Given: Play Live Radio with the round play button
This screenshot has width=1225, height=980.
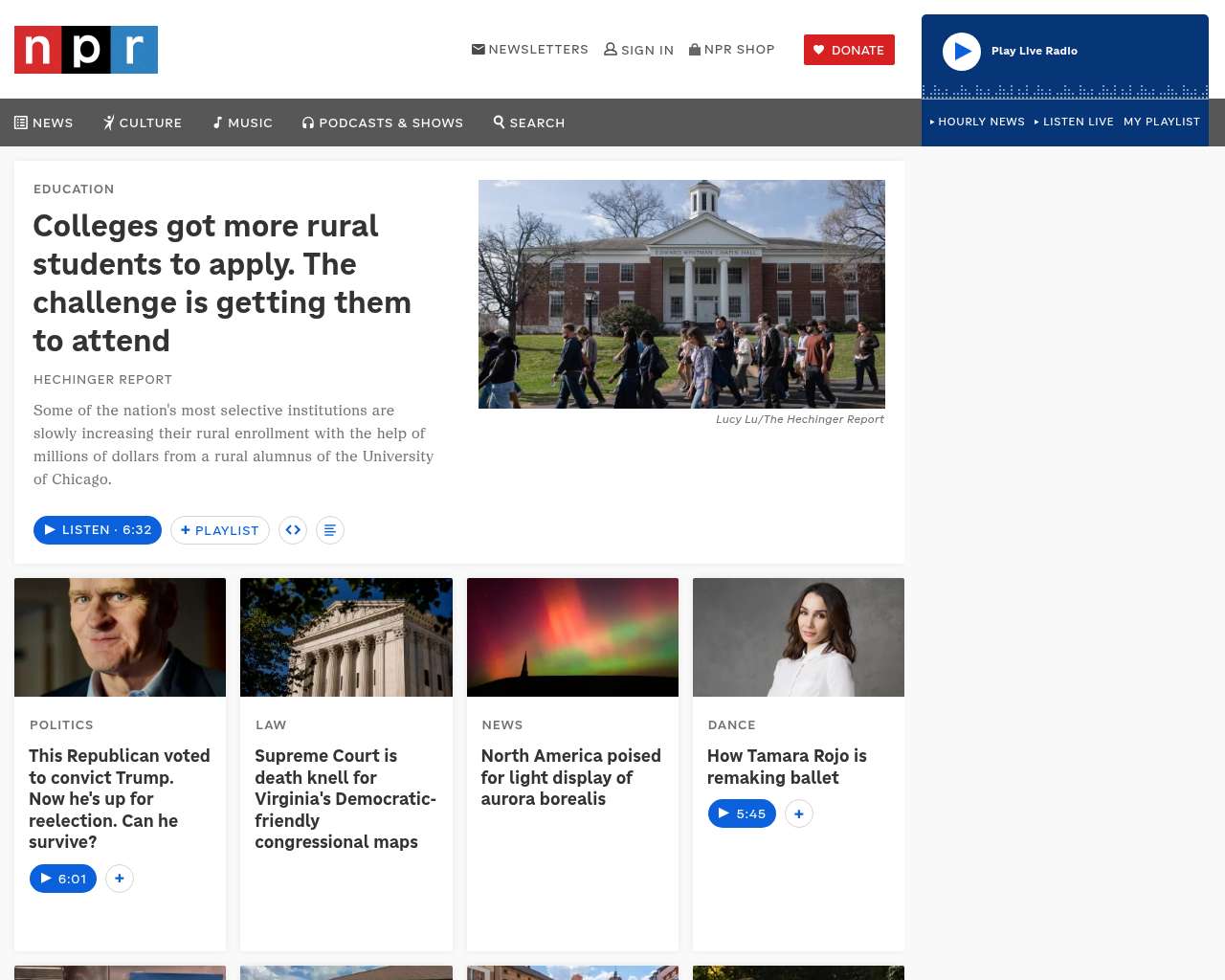Looking at the screenshot, I should coord(962,52).
